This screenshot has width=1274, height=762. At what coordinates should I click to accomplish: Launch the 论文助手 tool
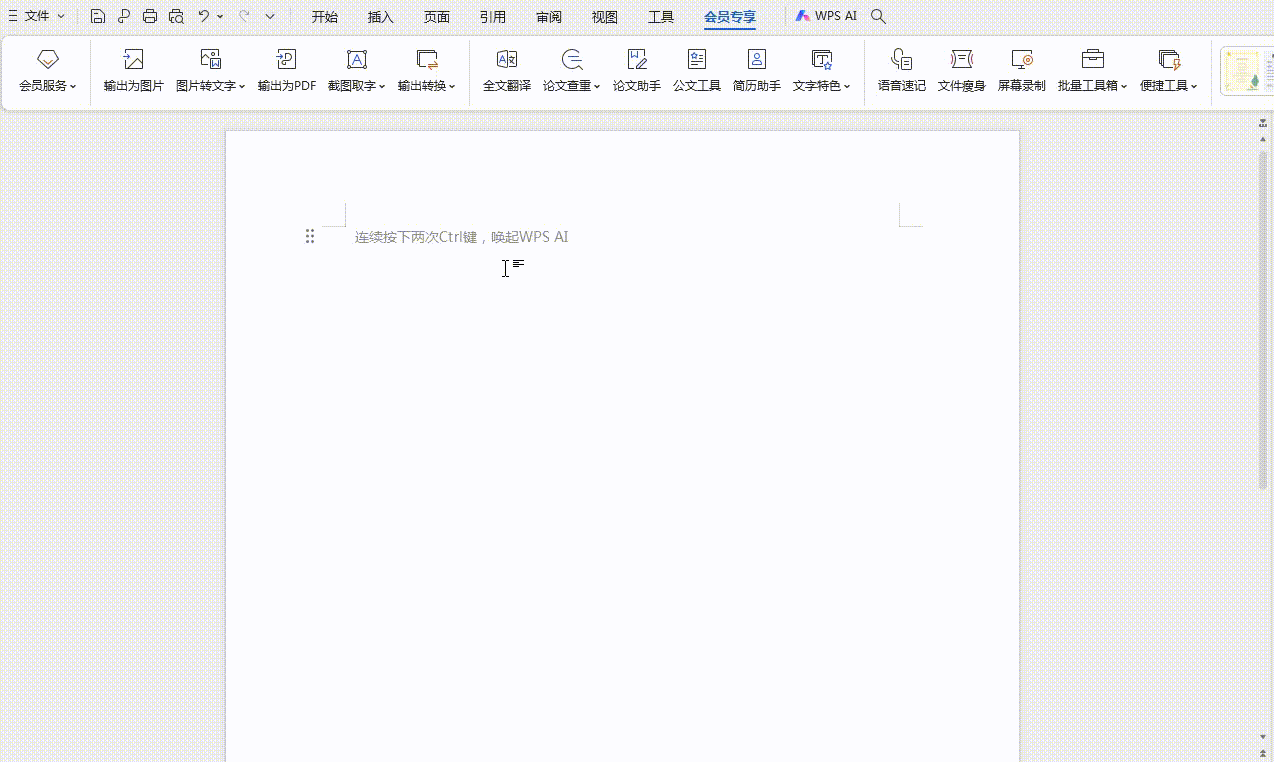tap(636, 60)
